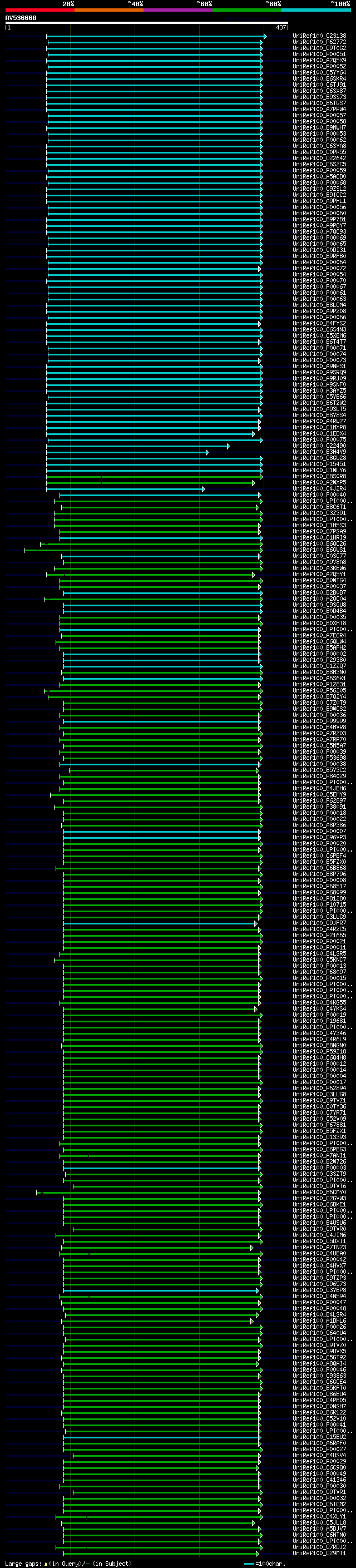
Task: Choose the UniRef100_P00071 entry
Action: 319,348
